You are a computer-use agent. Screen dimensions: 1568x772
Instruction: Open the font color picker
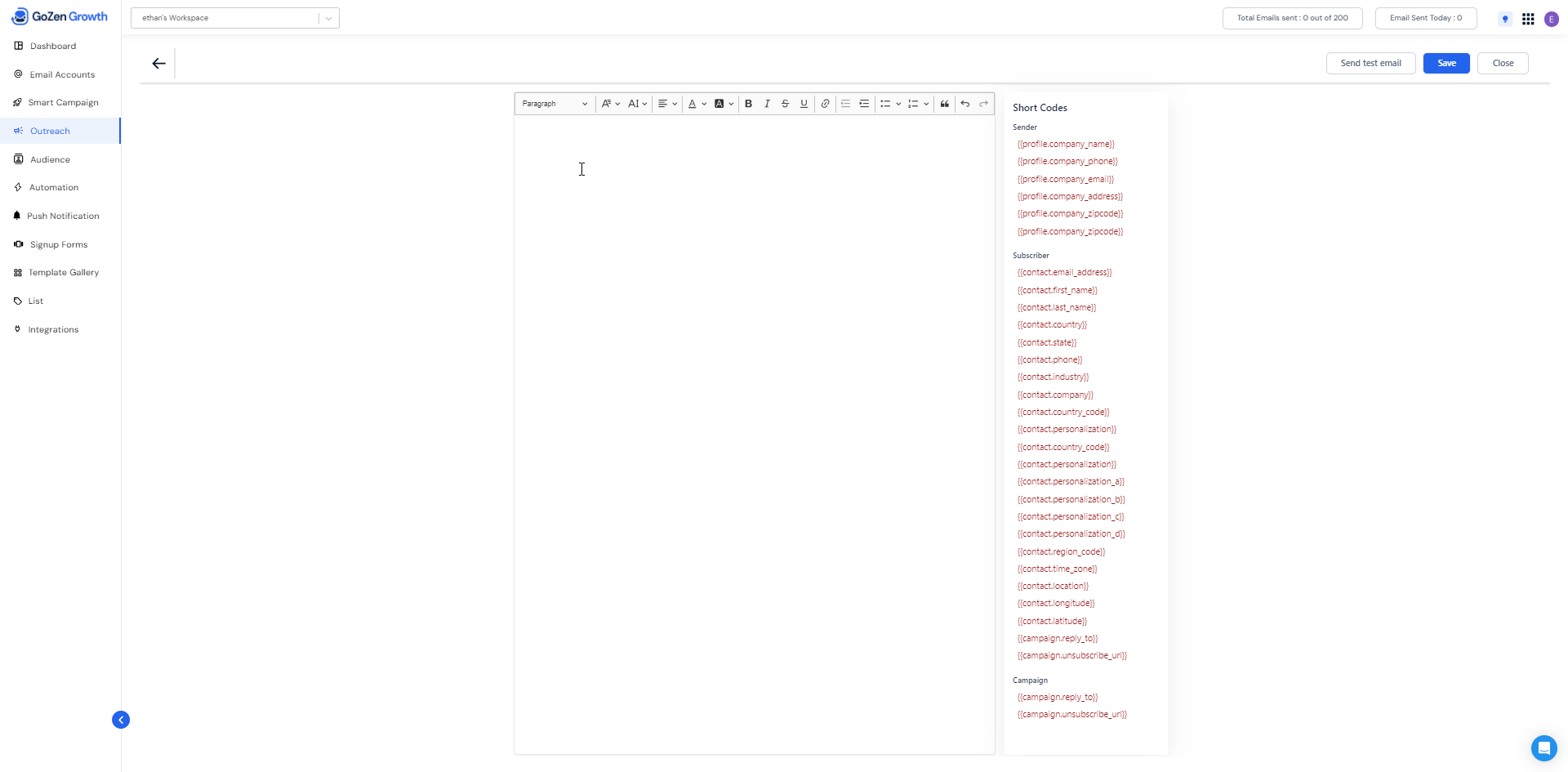click(x=697, y=104)
